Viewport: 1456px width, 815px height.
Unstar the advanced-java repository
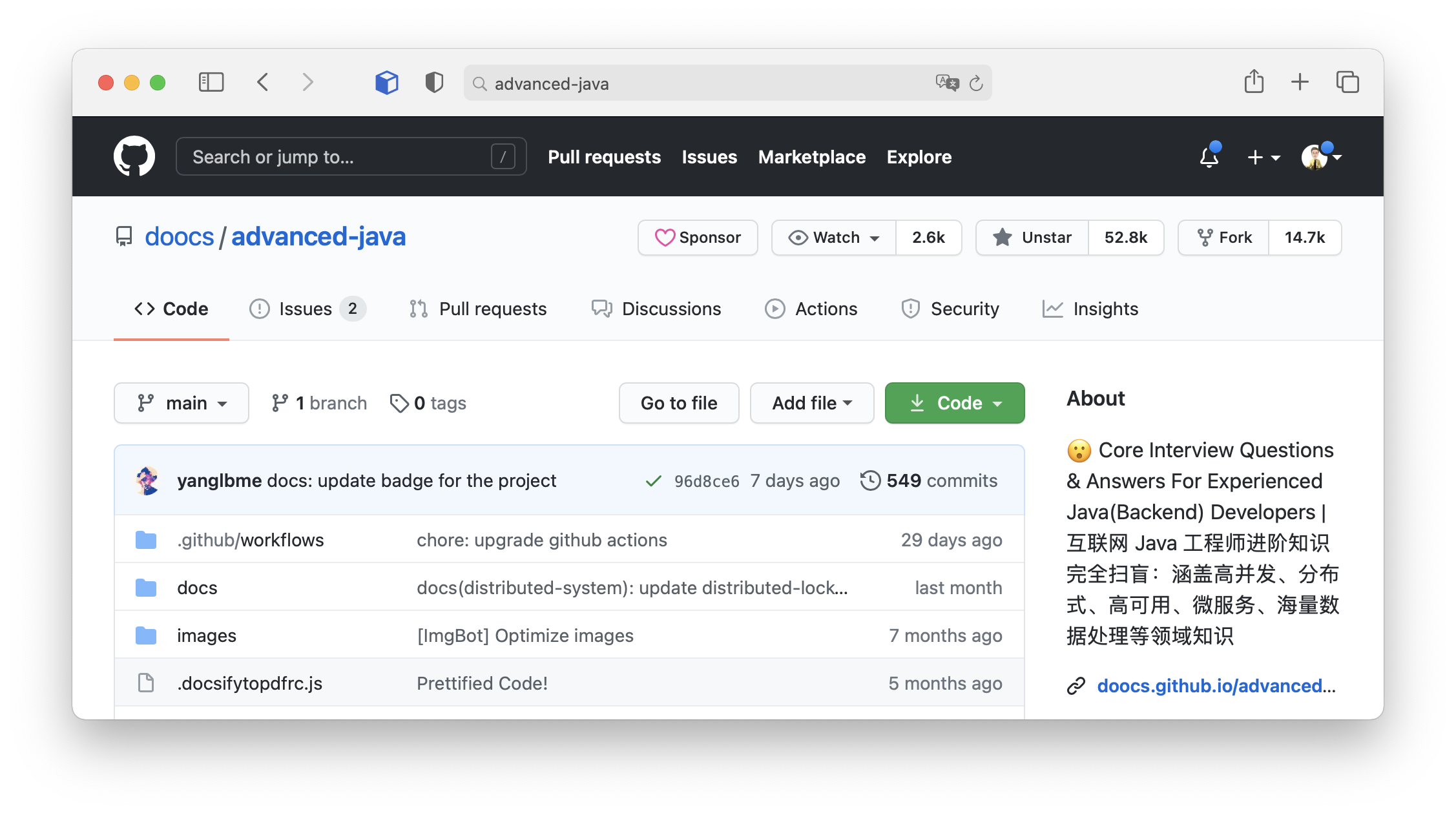1032,238
